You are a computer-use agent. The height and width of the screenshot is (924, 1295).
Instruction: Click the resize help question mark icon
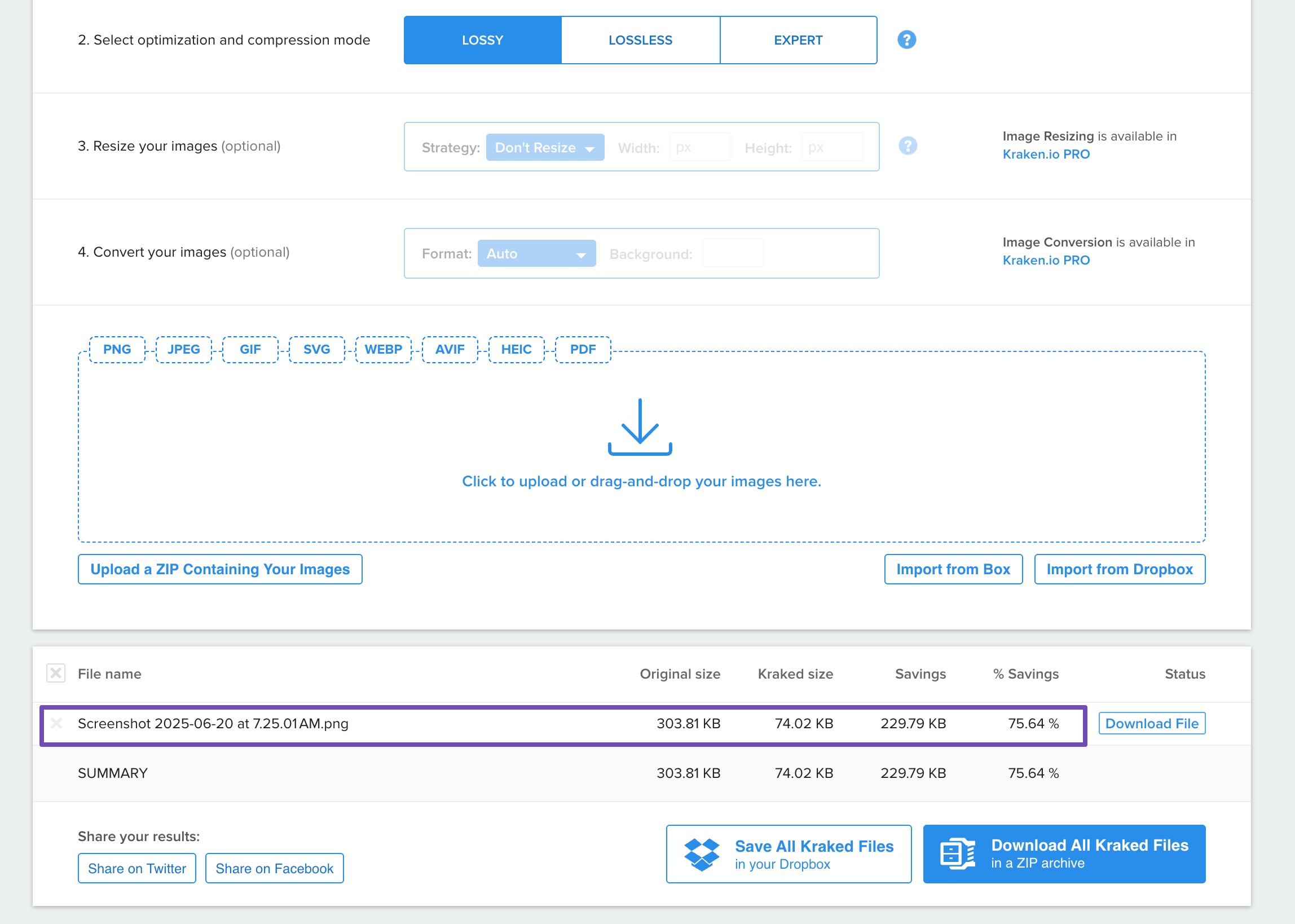click(x=908, y=146)
